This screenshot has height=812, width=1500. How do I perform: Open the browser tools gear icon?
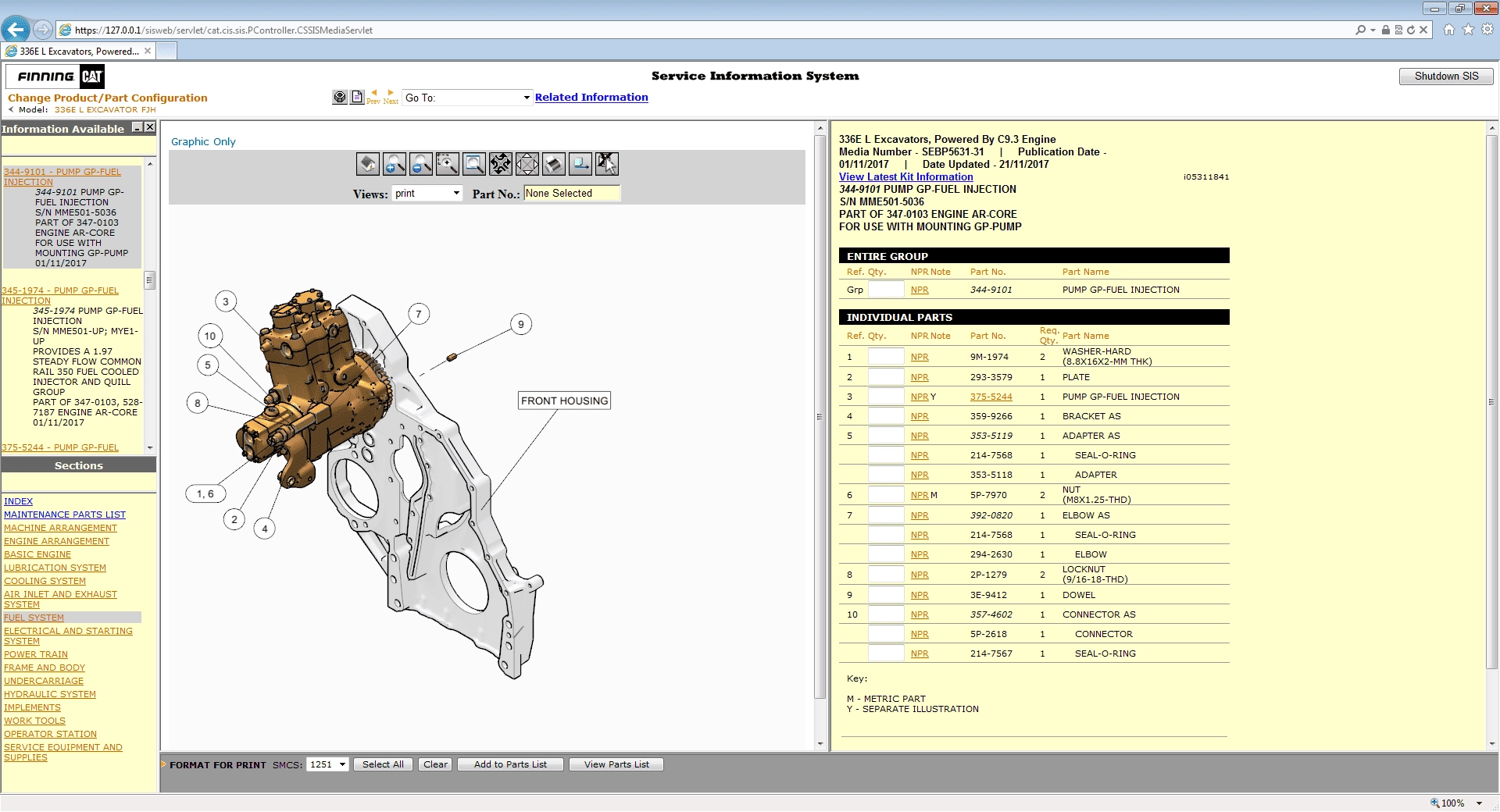pyautogui.click(x=1487, y=30)
